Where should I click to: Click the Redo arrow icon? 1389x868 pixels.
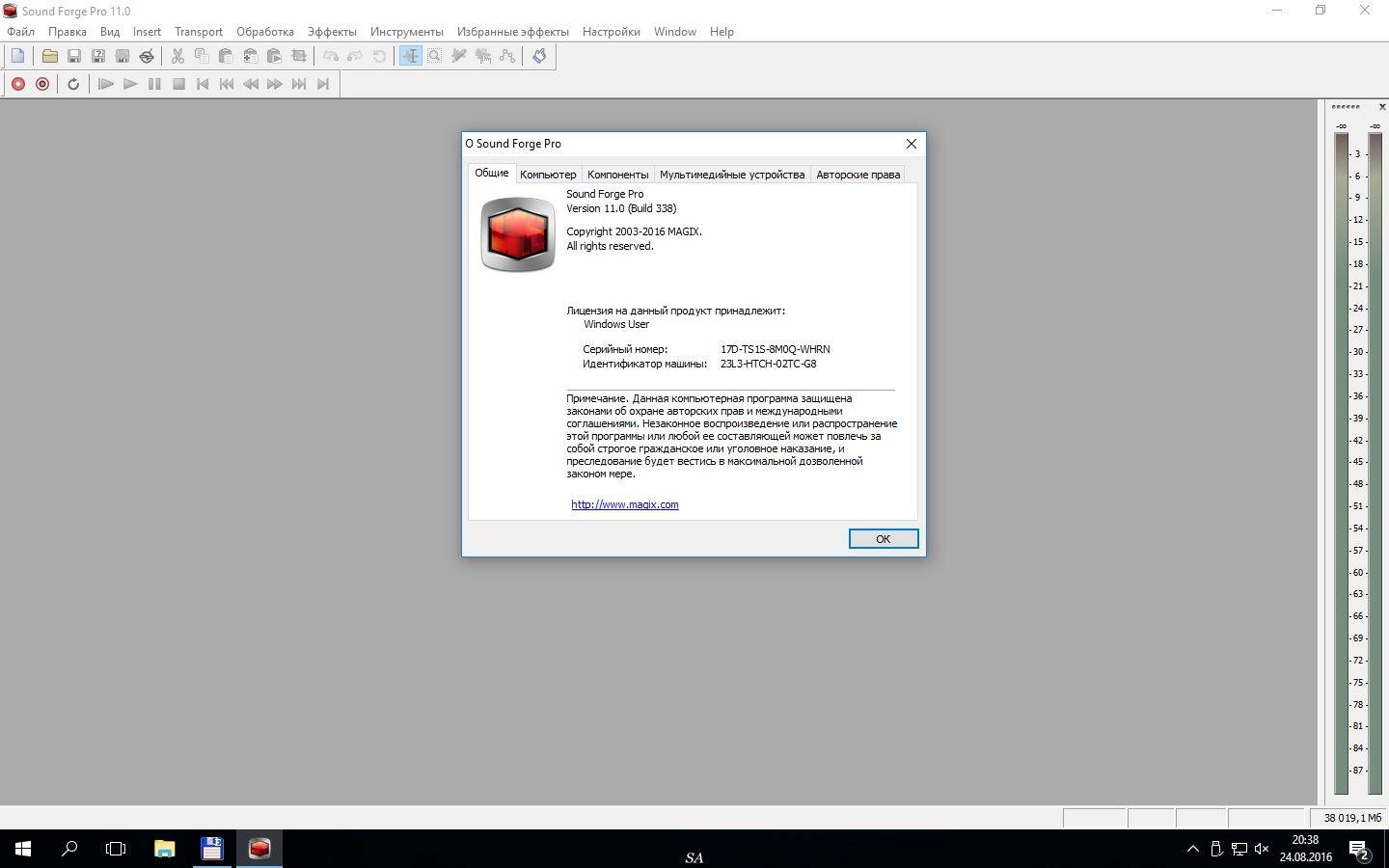pos(355,56)
